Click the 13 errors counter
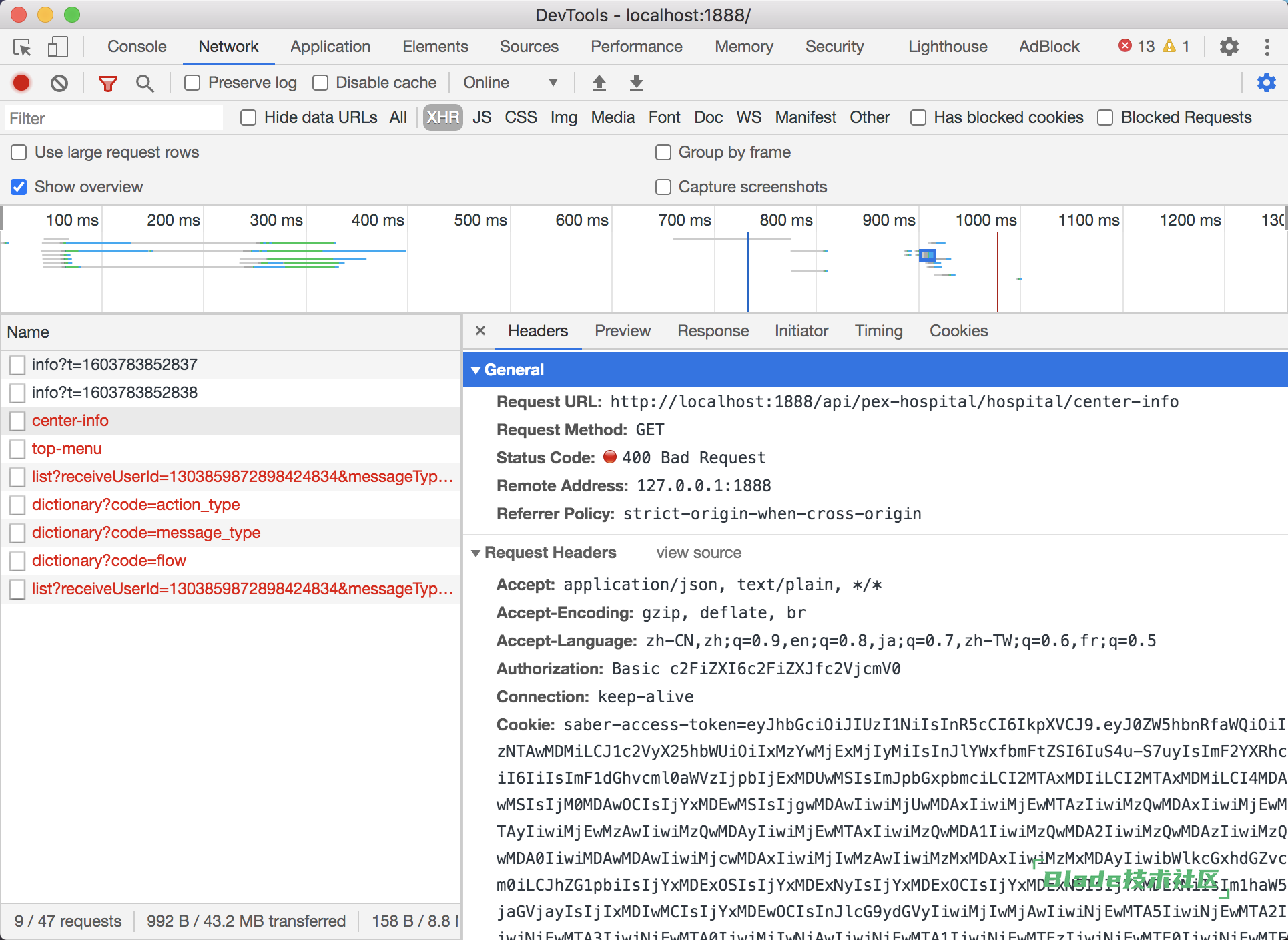The width and height of the screenshot is (1288, 940). (1137, 46)
